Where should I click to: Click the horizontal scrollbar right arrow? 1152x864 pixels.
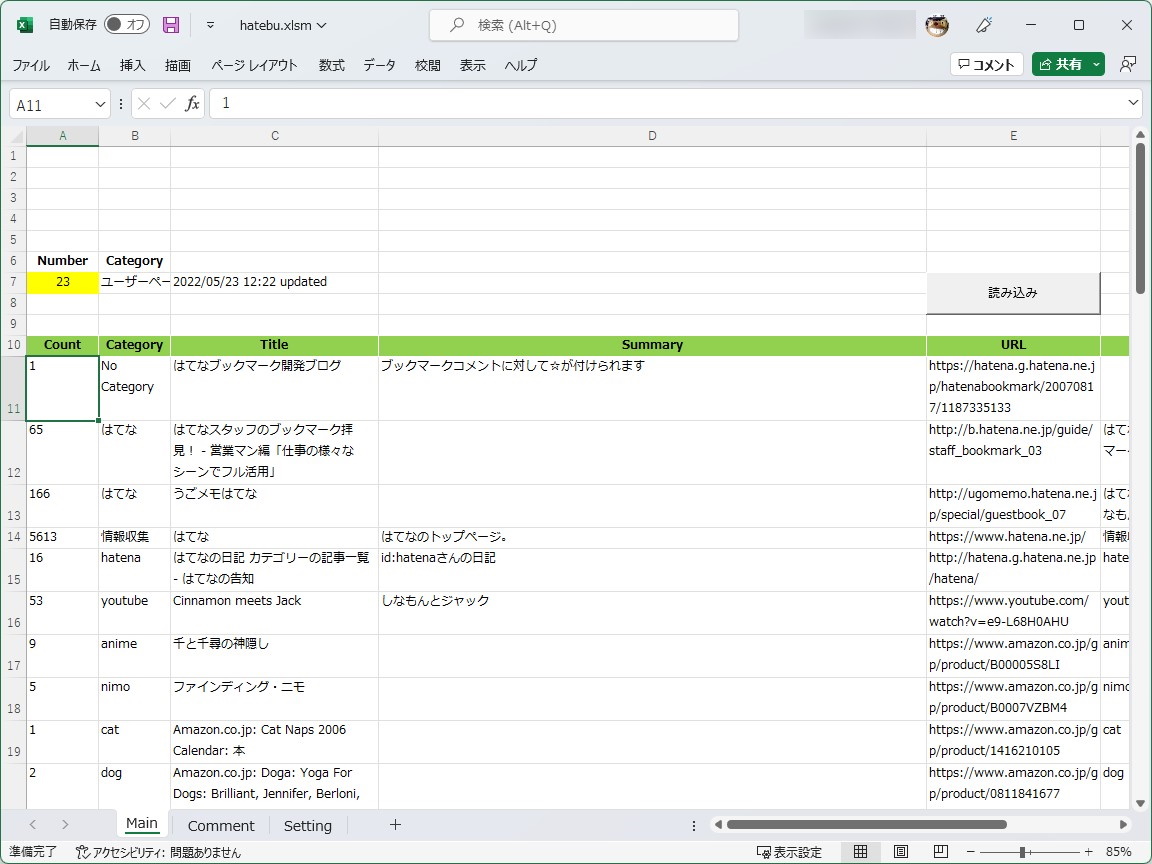tap(1123, 824)
